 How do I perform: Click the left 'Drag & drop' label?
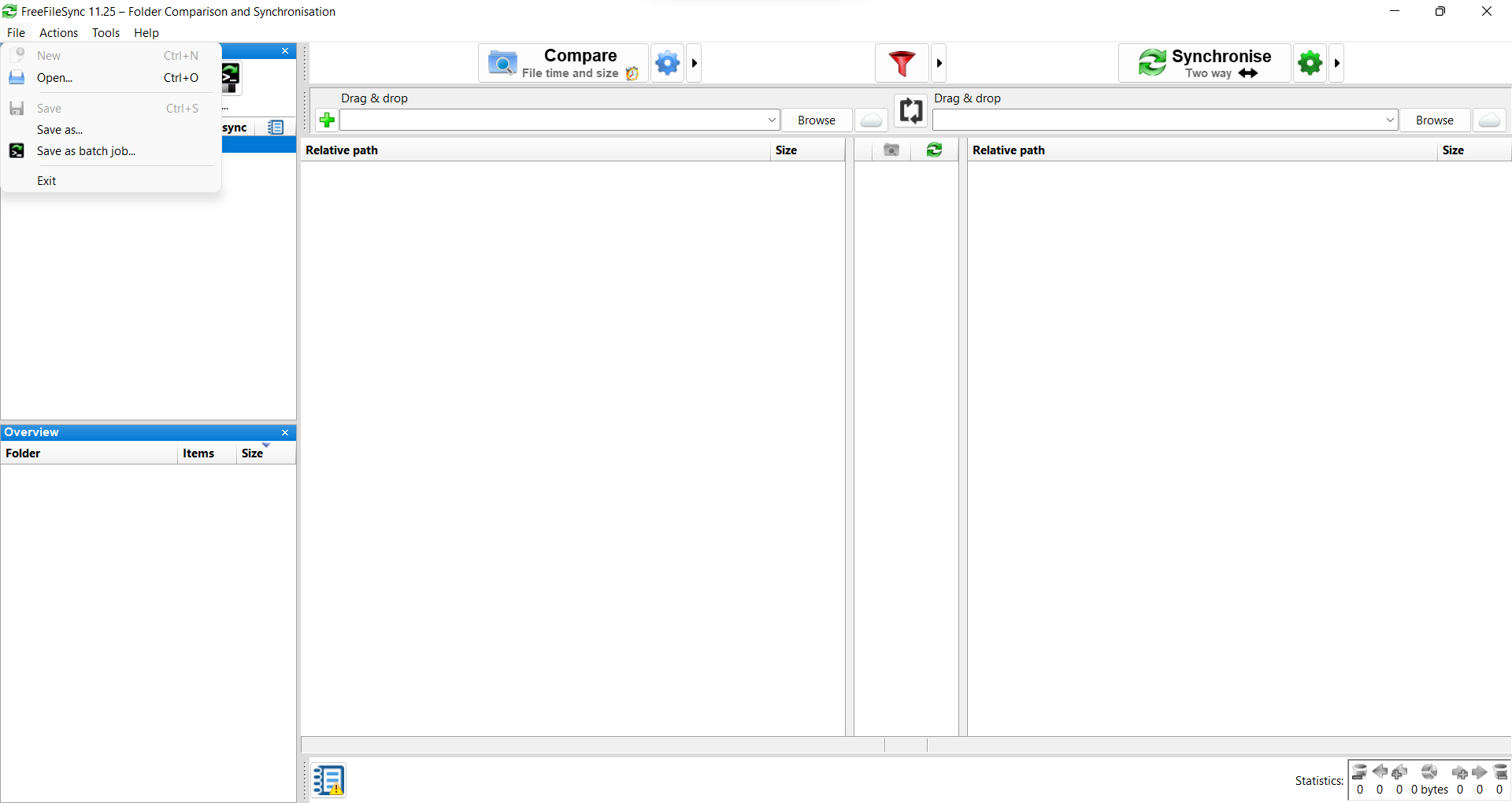374,98
